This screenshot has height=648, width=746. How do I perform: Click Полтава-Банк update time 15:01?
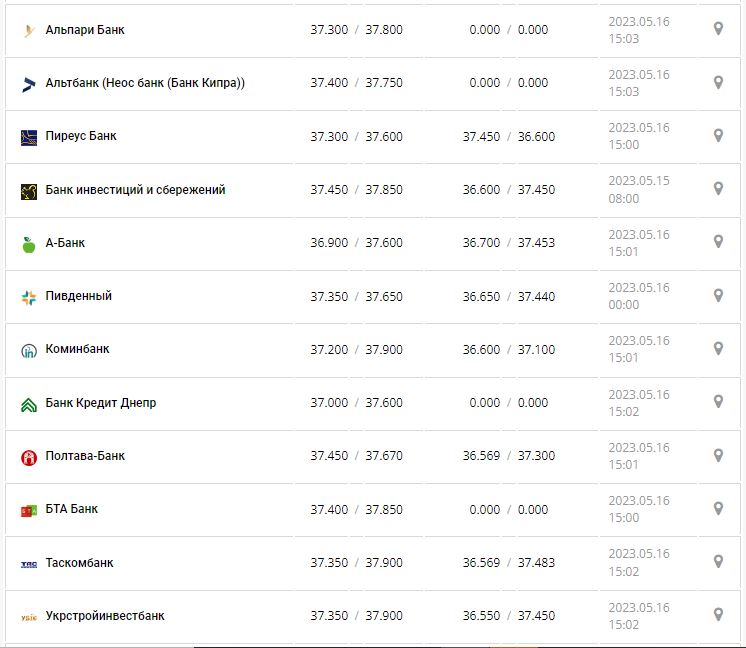[x=623, y=465]
